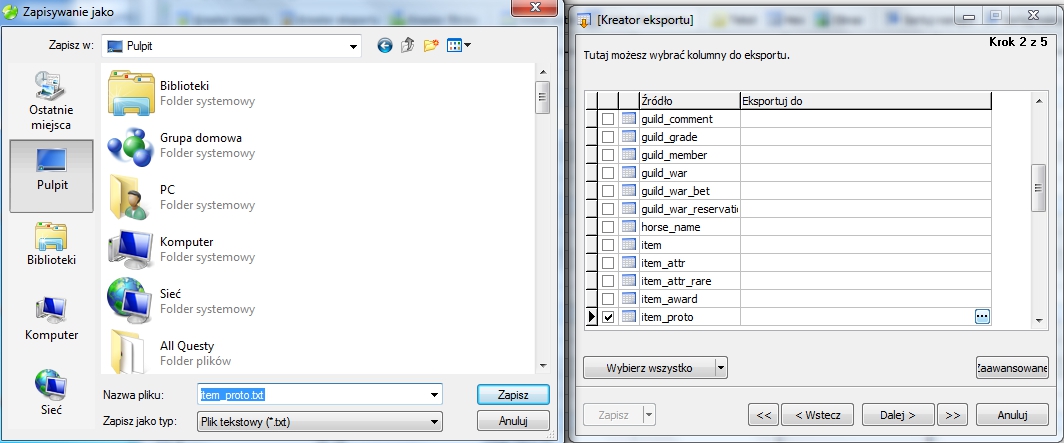Check the guild_grade checkbox
This screenshot has width=1064, height=443.
point(608,137)
